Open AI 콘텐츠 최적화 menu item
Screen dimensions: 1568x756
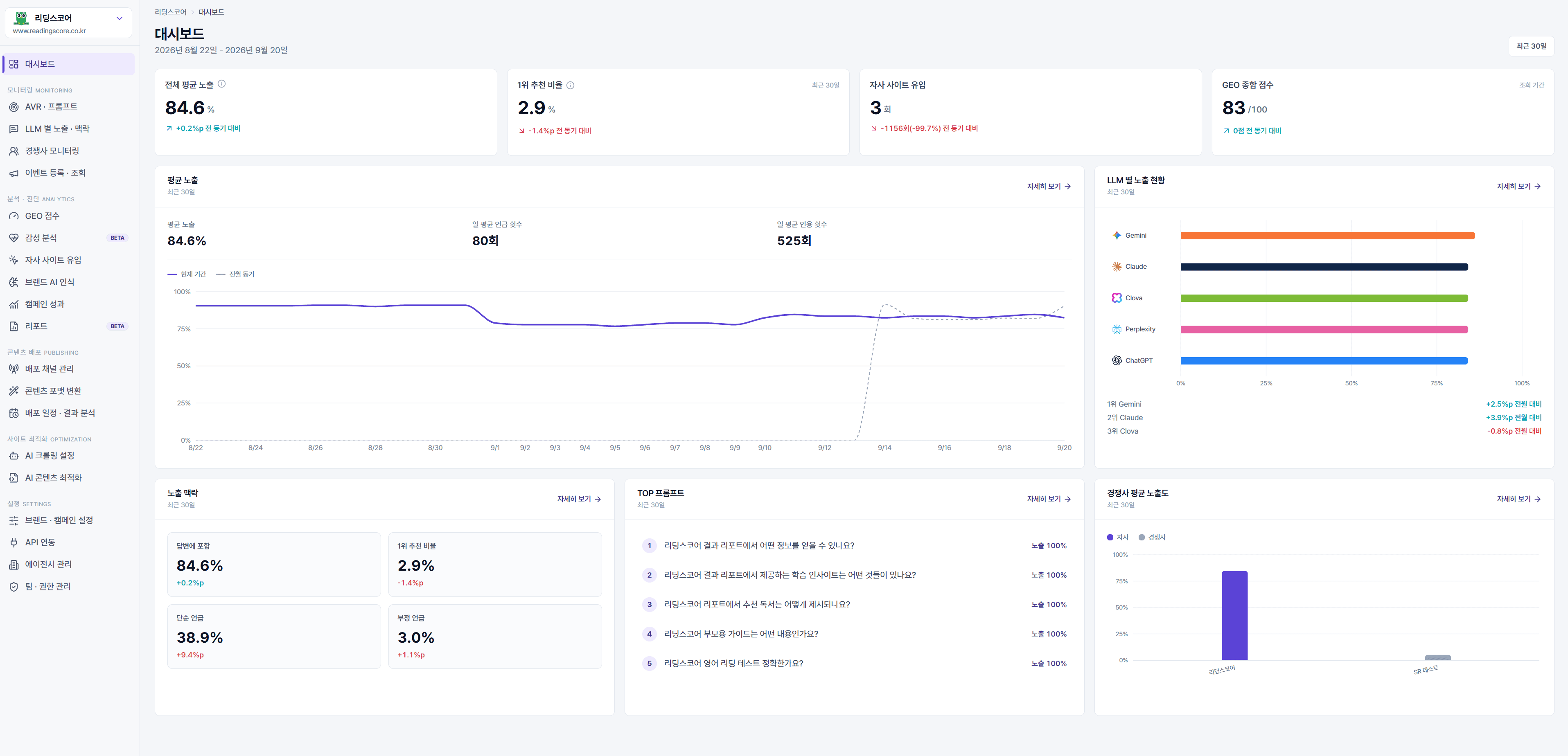(x=68, y=477)
